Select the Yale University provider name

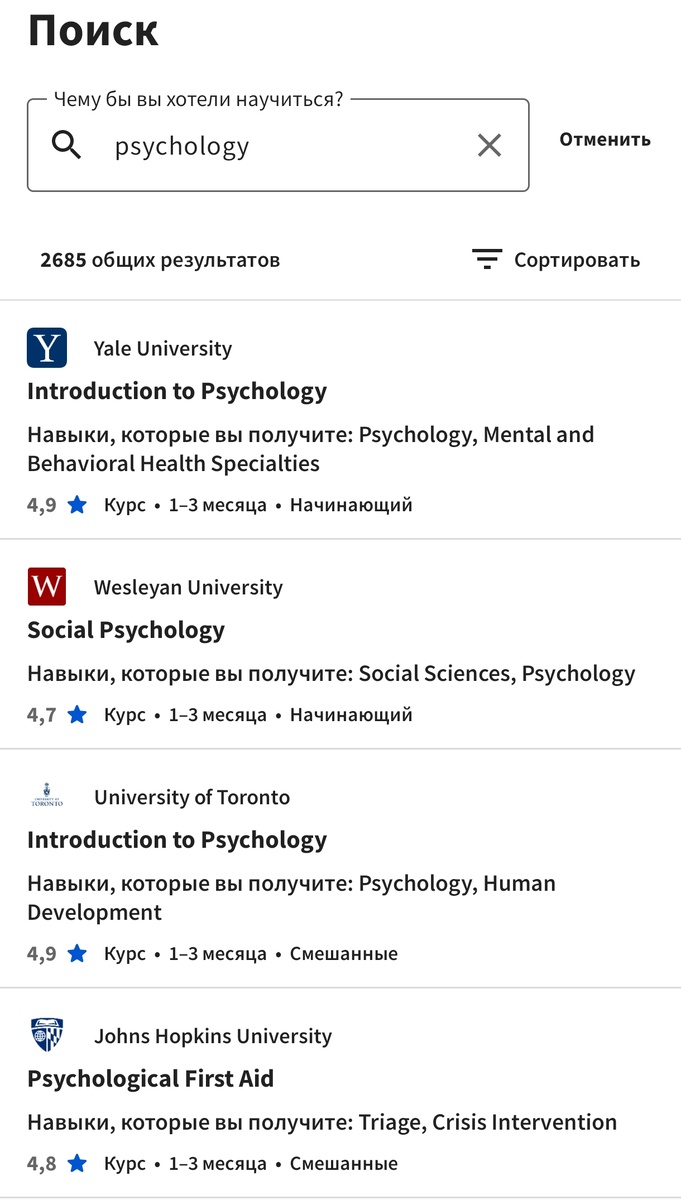point(162,349)
